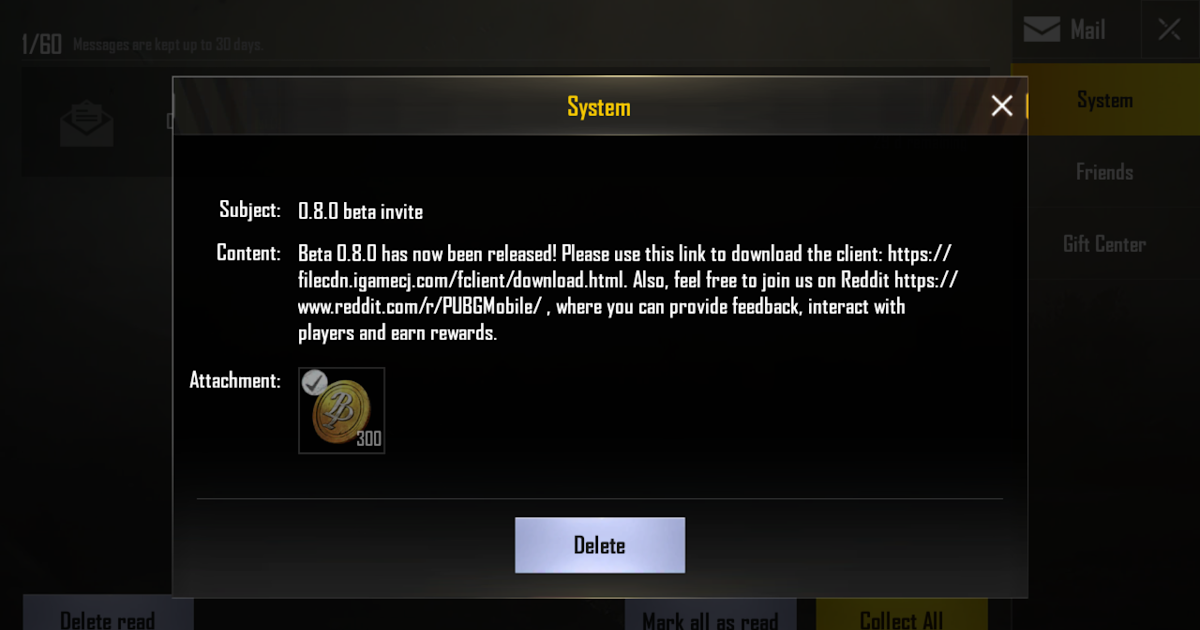Click the Mail title label
The image size is (1200, 630).
(1088, 30)
